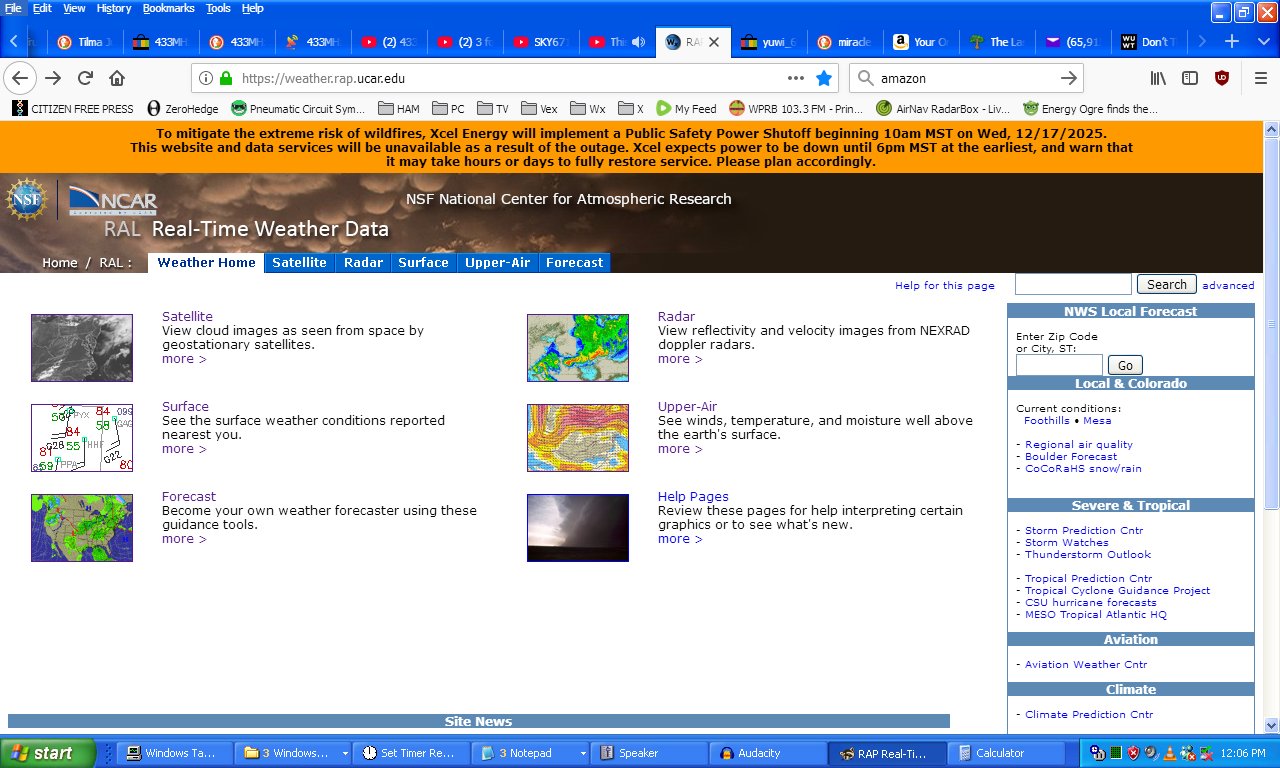
Task: Click the Search button on page
Action: tap(1166, 284)
